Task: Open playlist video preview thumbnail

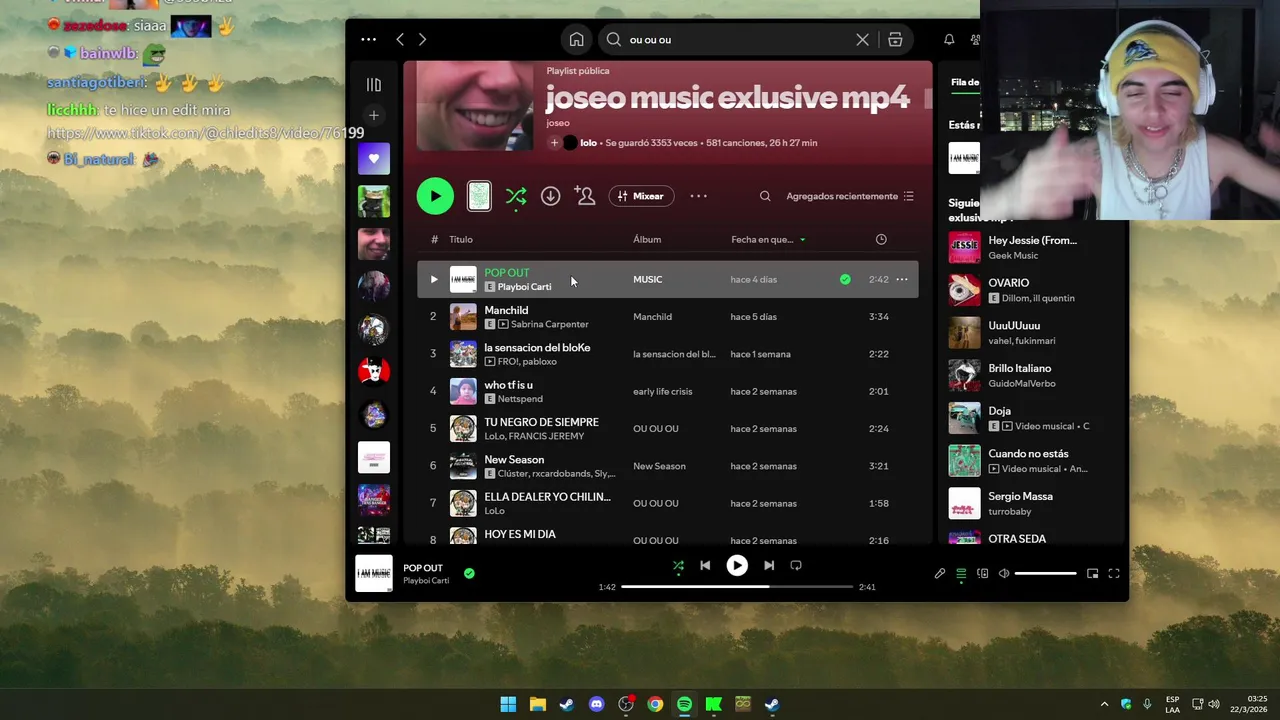Action: [479, 196]
